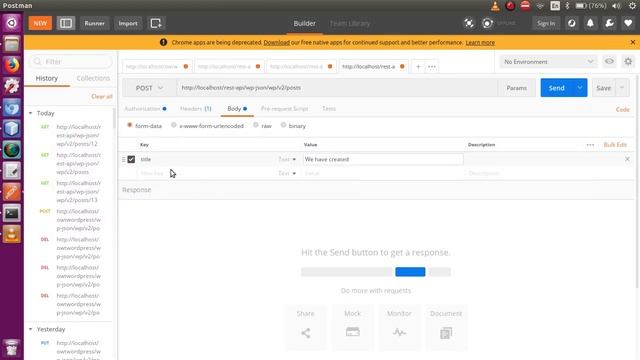Grab the title row drag handle
This screenshot has height=360, width=640.
(x=124, y=160)
